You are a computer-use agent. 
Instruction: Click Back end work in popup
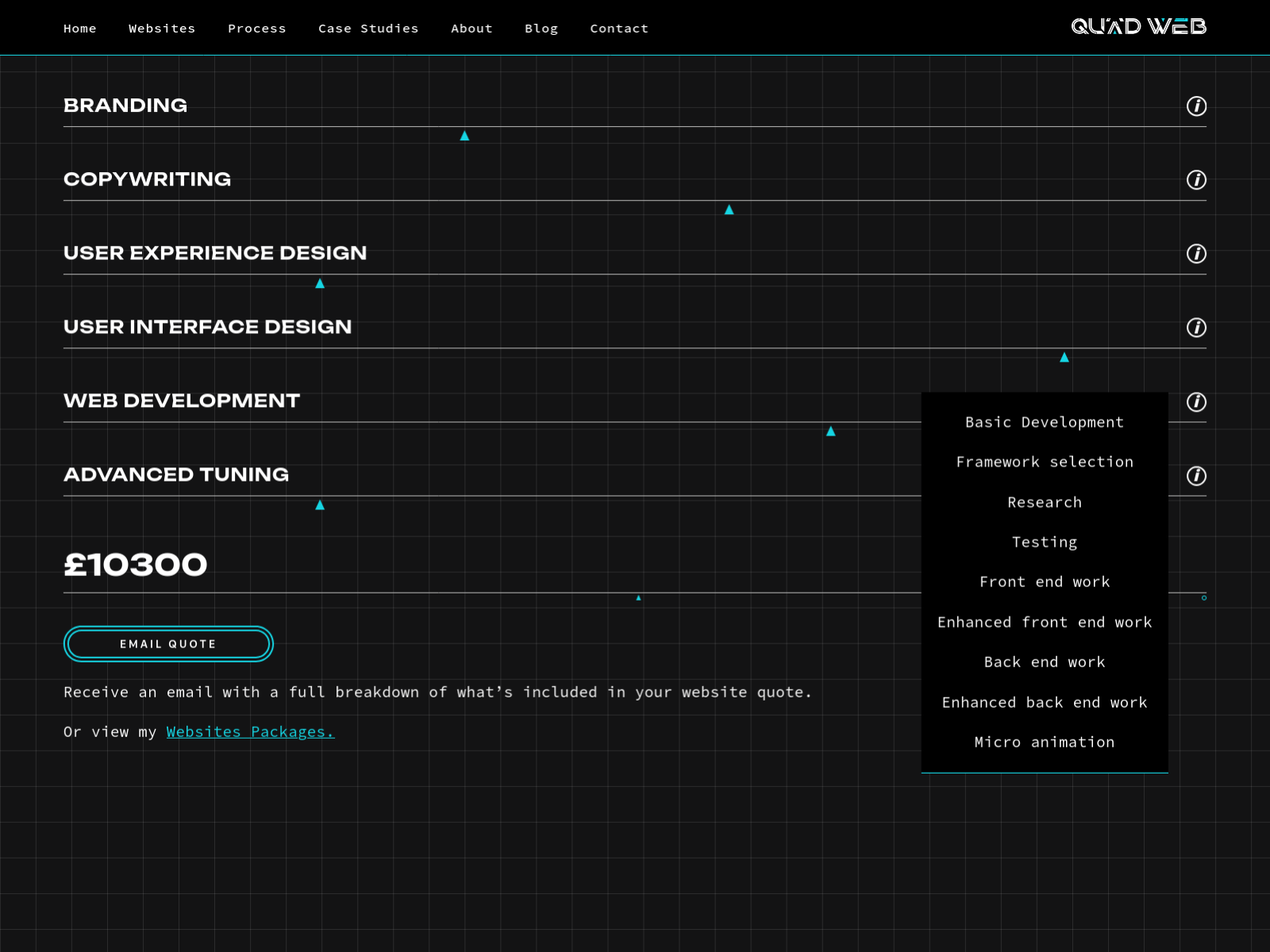pyautogui.click(x=1045, y=662)
